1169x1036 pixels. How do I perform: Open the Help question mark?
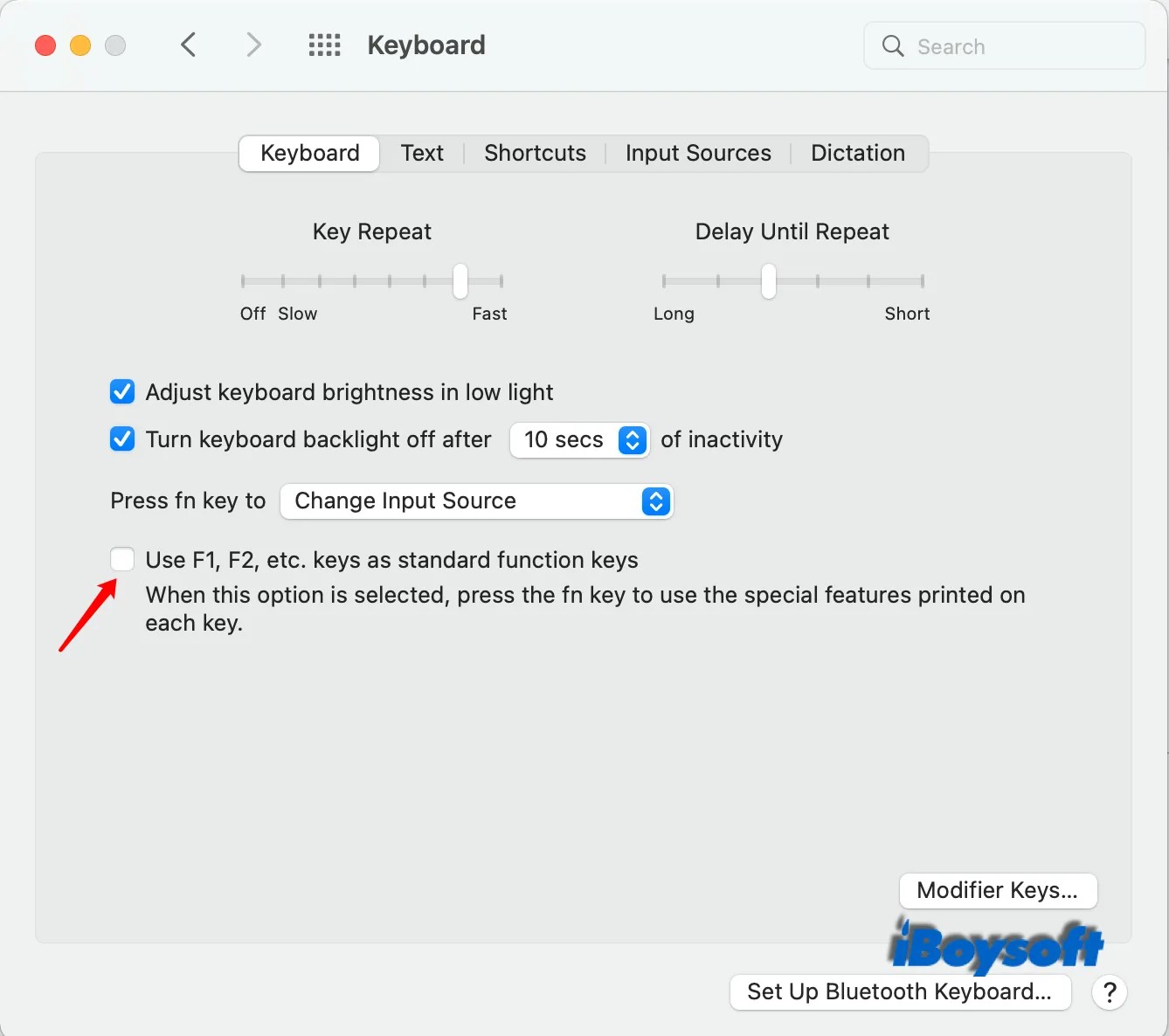[x=1109, y=992]
